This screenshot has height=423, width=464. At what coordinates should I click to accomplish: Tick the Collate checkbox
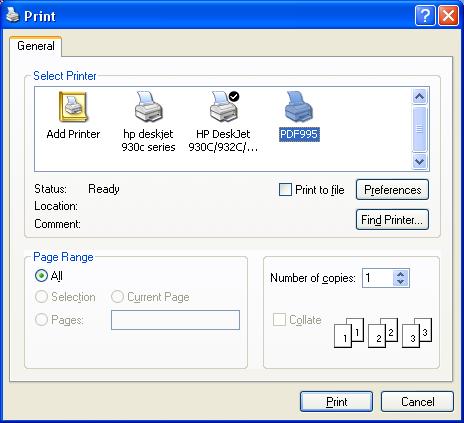tap(279, 319)
